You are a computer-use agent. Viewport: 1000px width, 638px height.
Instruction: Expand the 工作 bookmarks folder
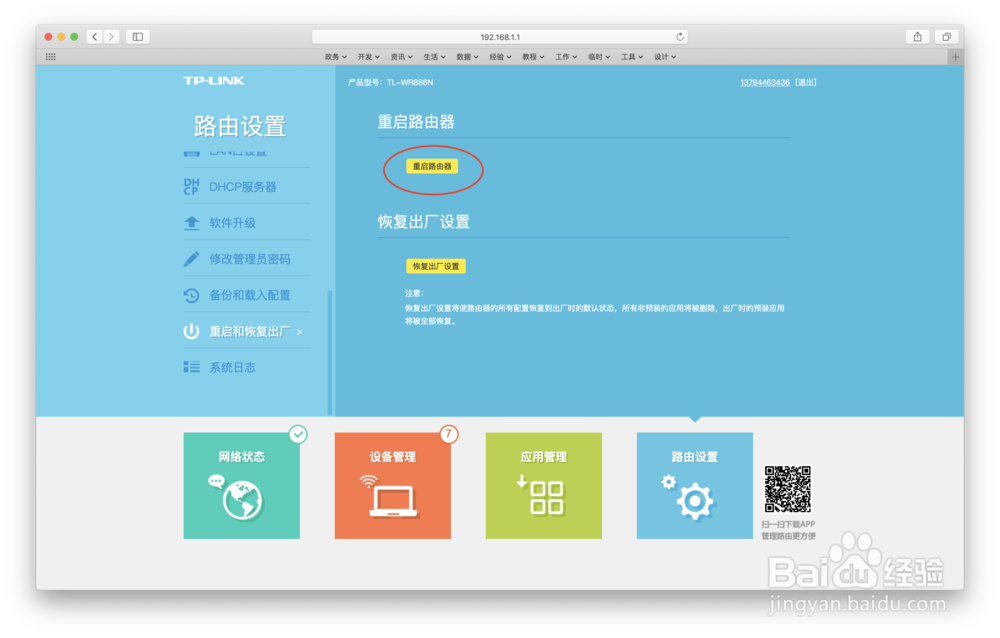point(566,57)
